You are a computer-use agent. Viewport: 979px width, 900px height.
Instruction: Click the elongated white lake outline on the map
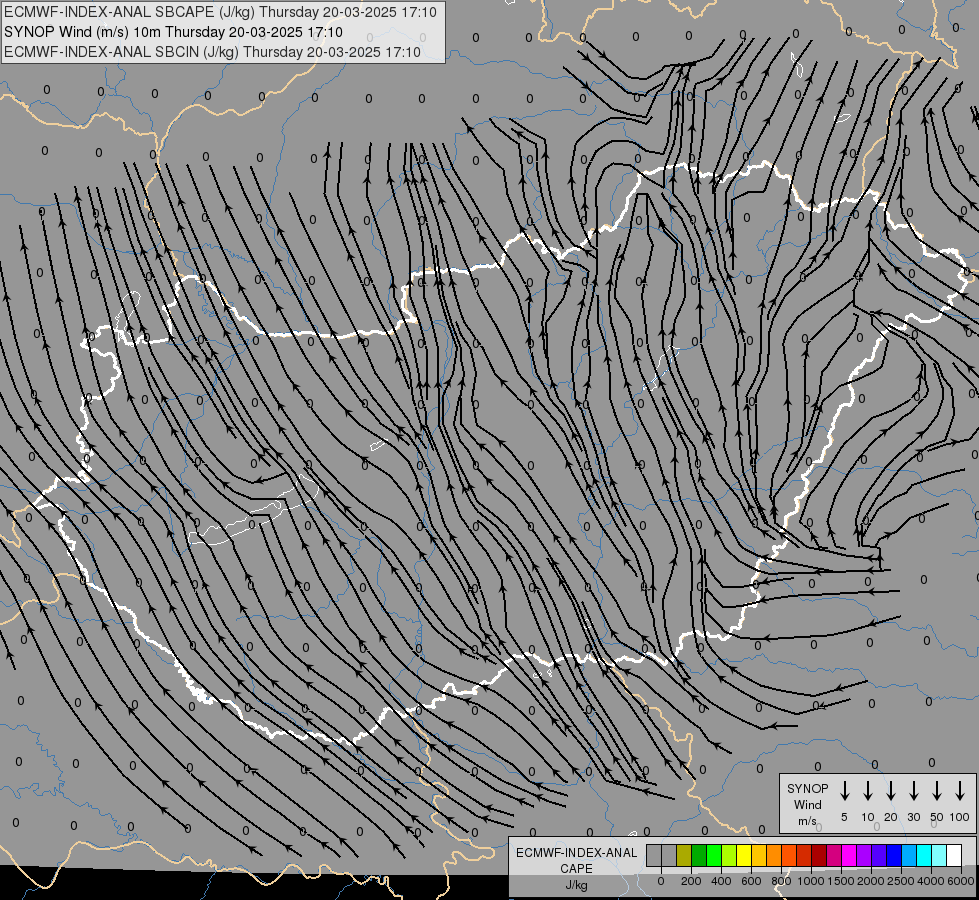point(255,511)
